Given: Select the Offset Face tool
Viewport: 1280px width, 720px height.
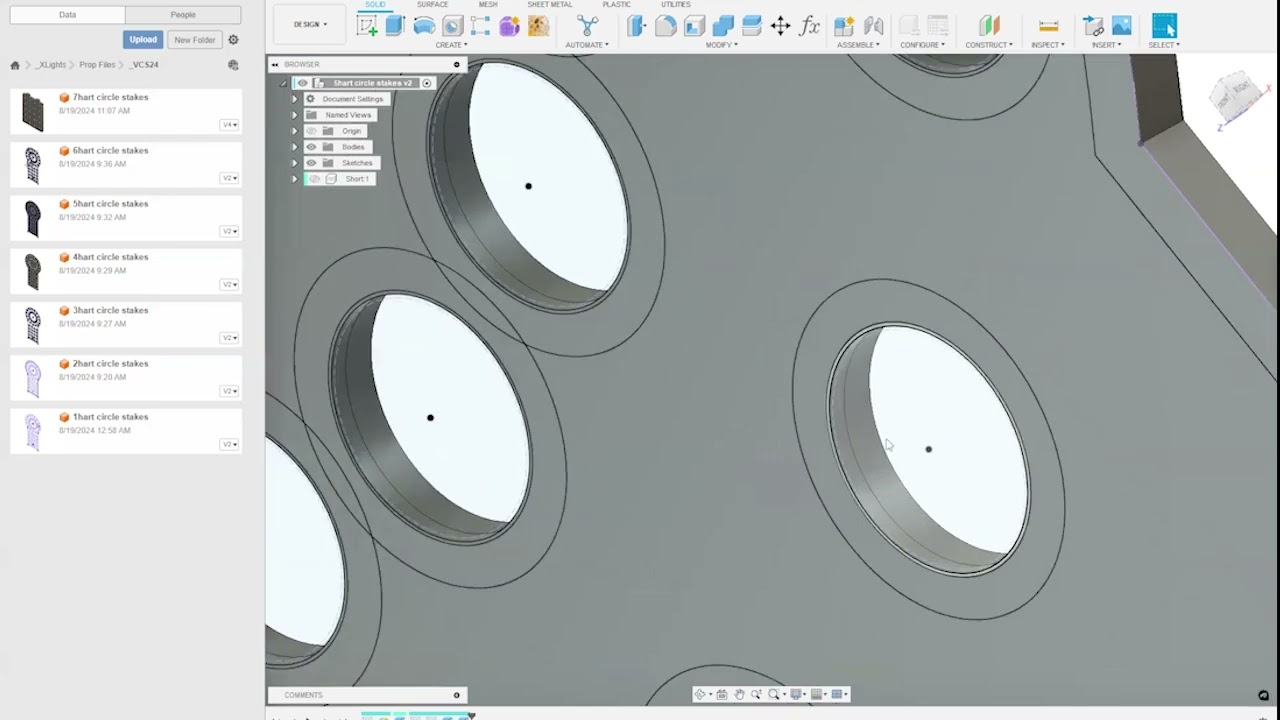Looking at the screenshot, I should tap(752, 26).
